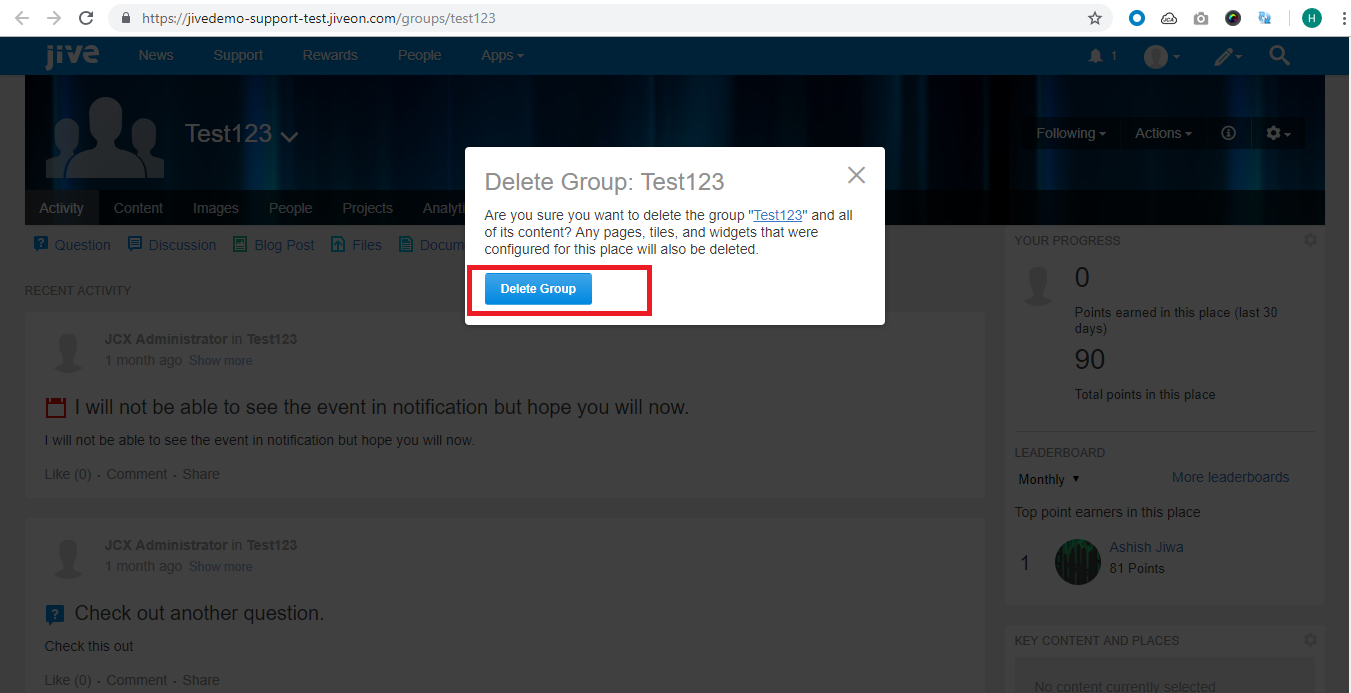Open the Actions dropdown
Image resolution: width=1351 pixels, height=693 pixels.
pos(1163,133)
